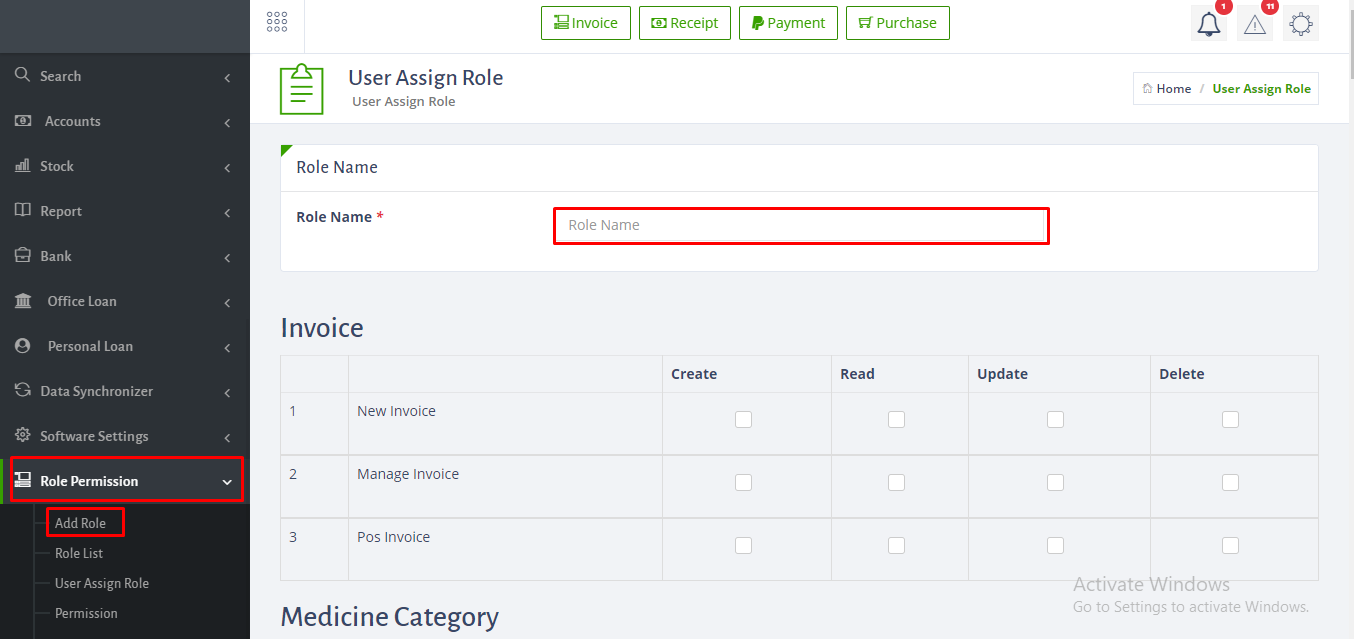The width and height of the screenshot is (1354, 639).
Task: Click the Invoice button in top bar
Action: [586, 23]
